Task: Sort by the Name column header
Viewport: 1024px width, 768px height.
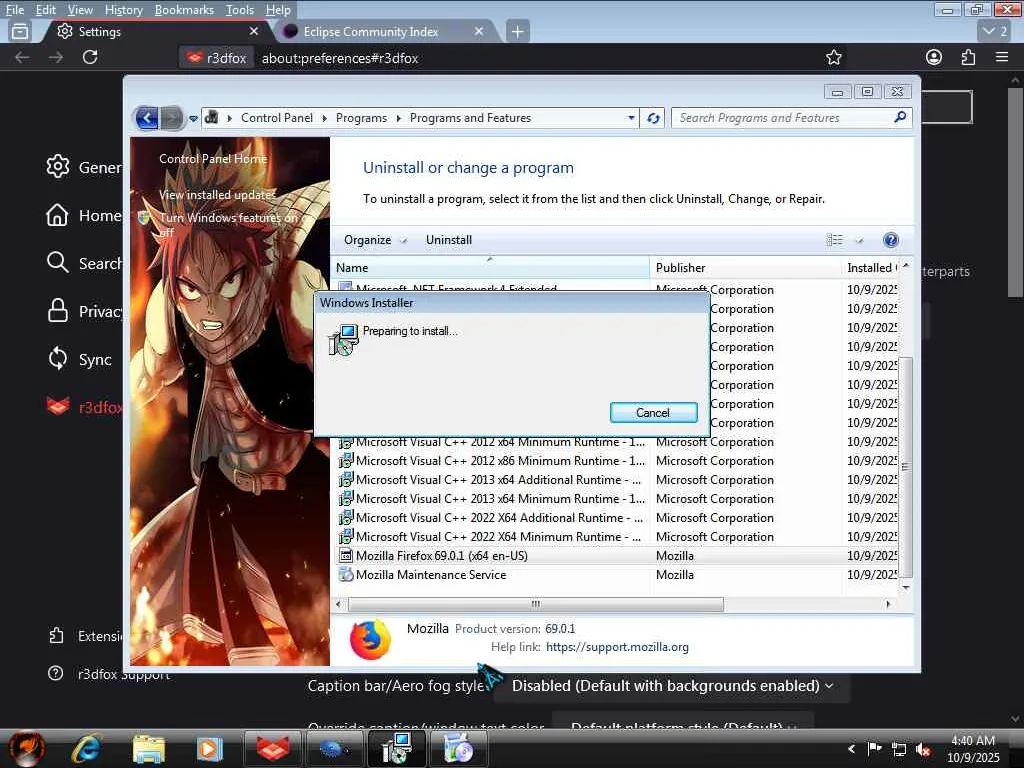Action: (490, 268)
